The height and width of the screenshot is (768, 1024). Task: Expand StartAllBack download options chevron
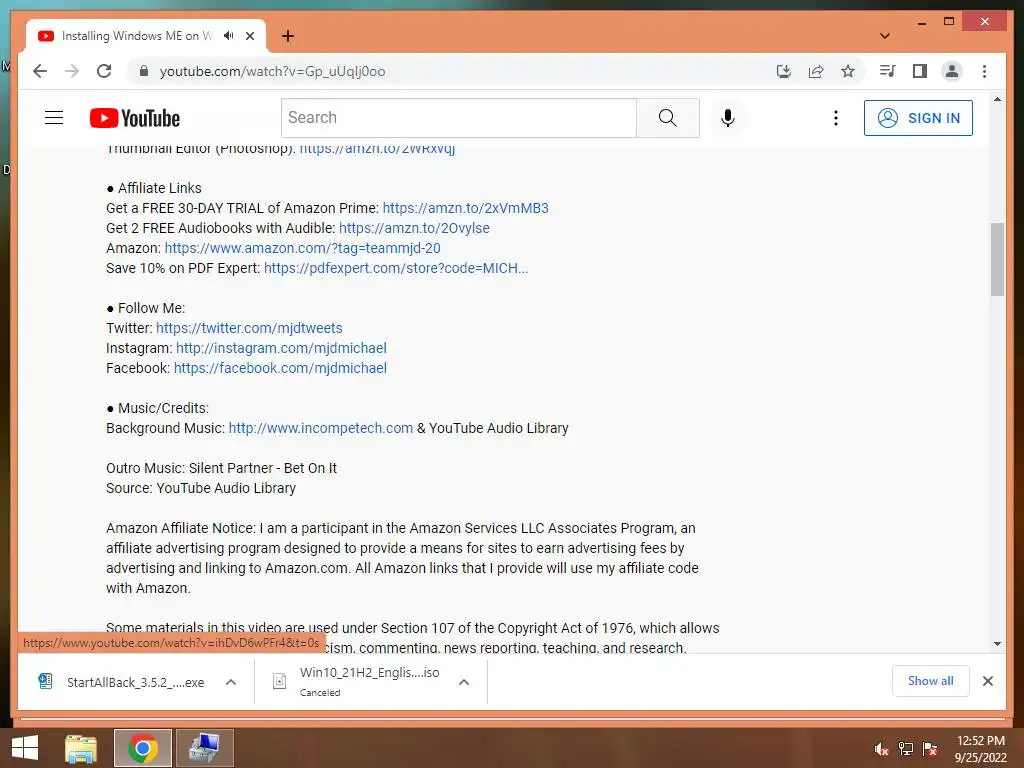tap(231, 682)
